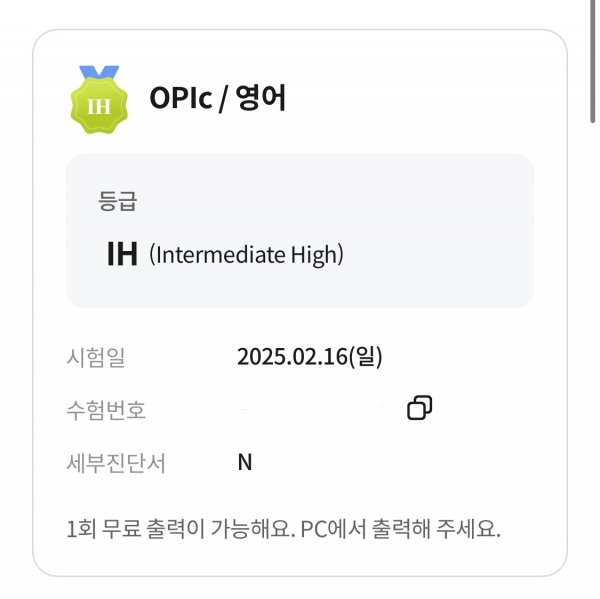Click the 세부진단서 label
600x599 pixels.
coord(116,463)
